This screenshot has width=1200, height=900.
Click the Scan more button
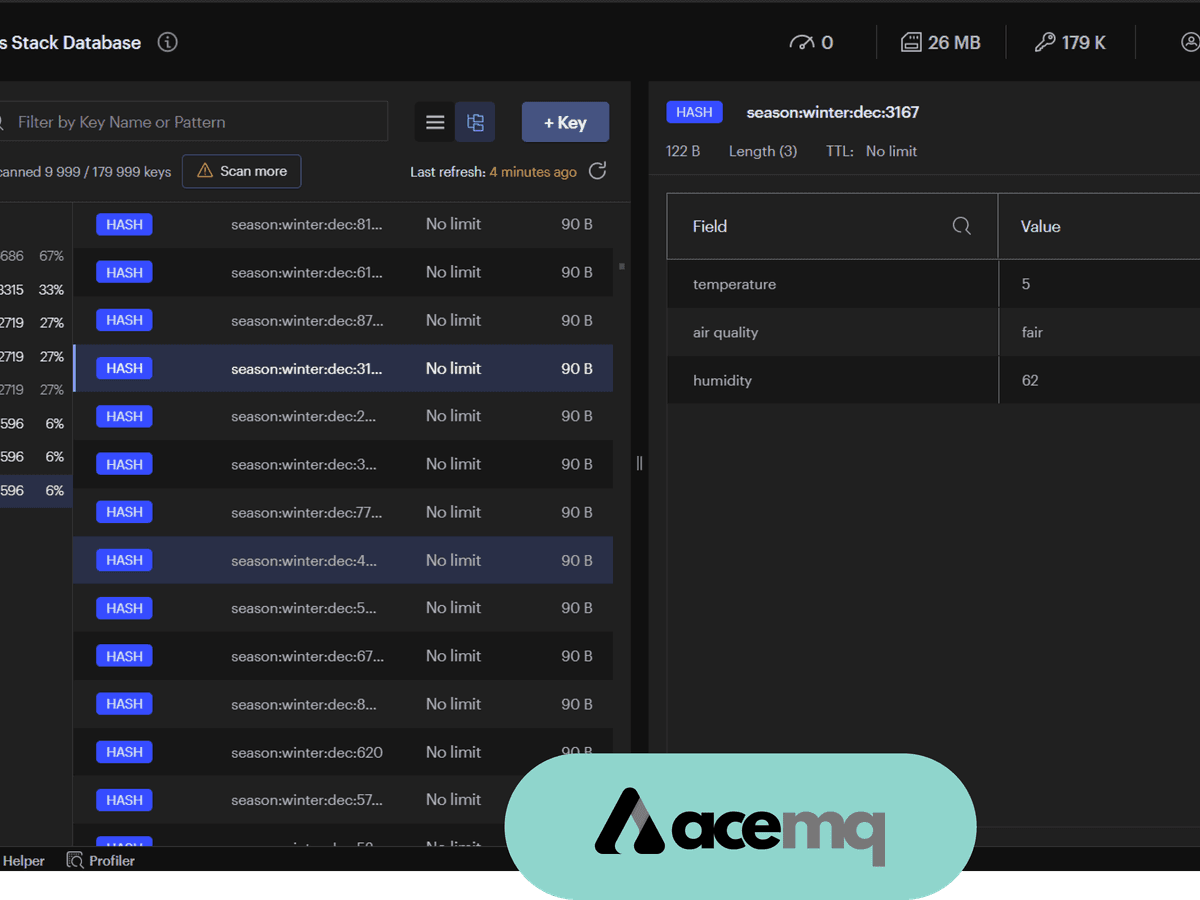point(241,171)
